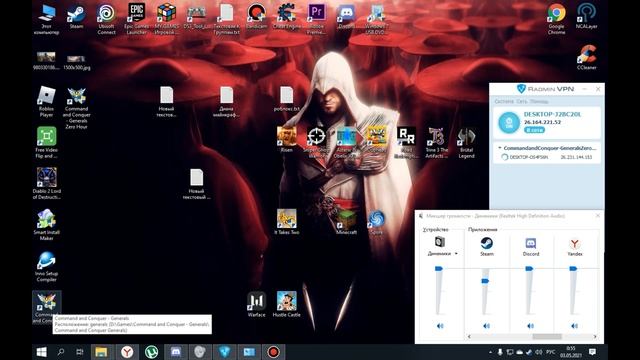Open taskbar search
The height and width of the screenshot is (360, 640).
pos(61,352)
